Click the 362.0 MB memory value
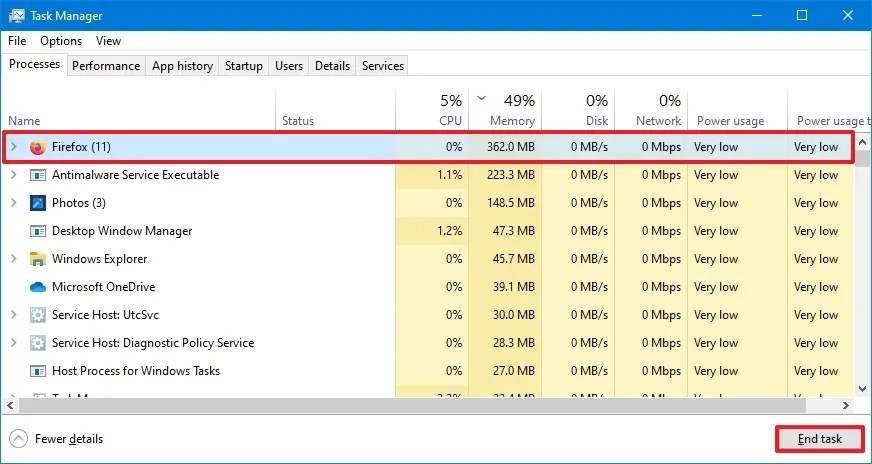Viewport: 872px width, 464px height. pos(510,147)
